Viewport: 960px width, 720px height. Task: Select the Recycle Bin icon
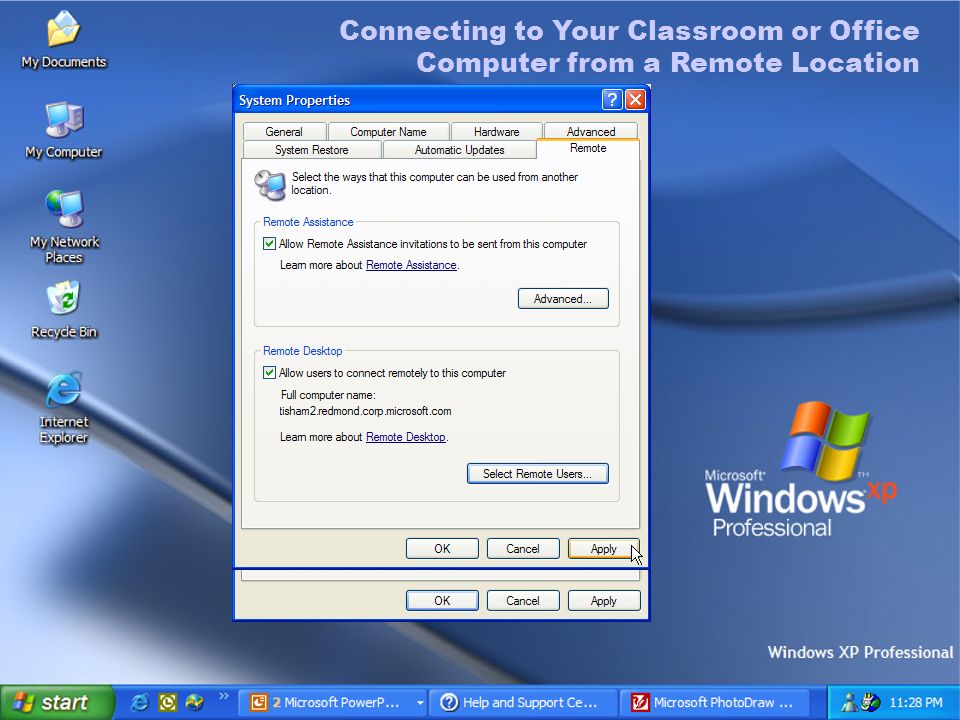[x=64, y=309]
